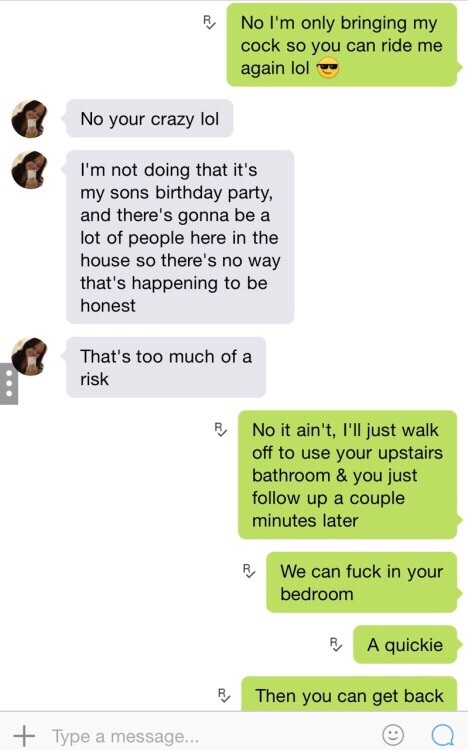Tap read receipt beside "No it ain't" message
The height and width of the screenshot is (750, 468).
pyautogui.click(x=221, y=429)
